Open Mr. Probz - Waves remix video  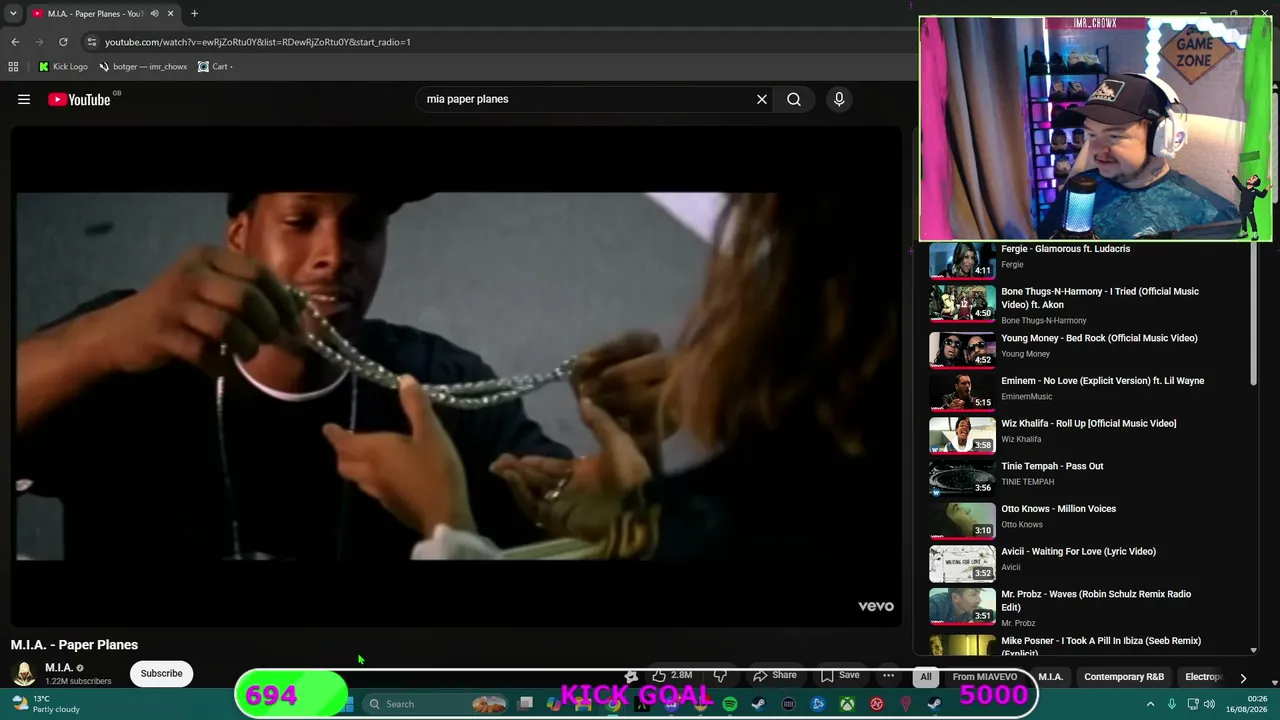point(1096,600)
